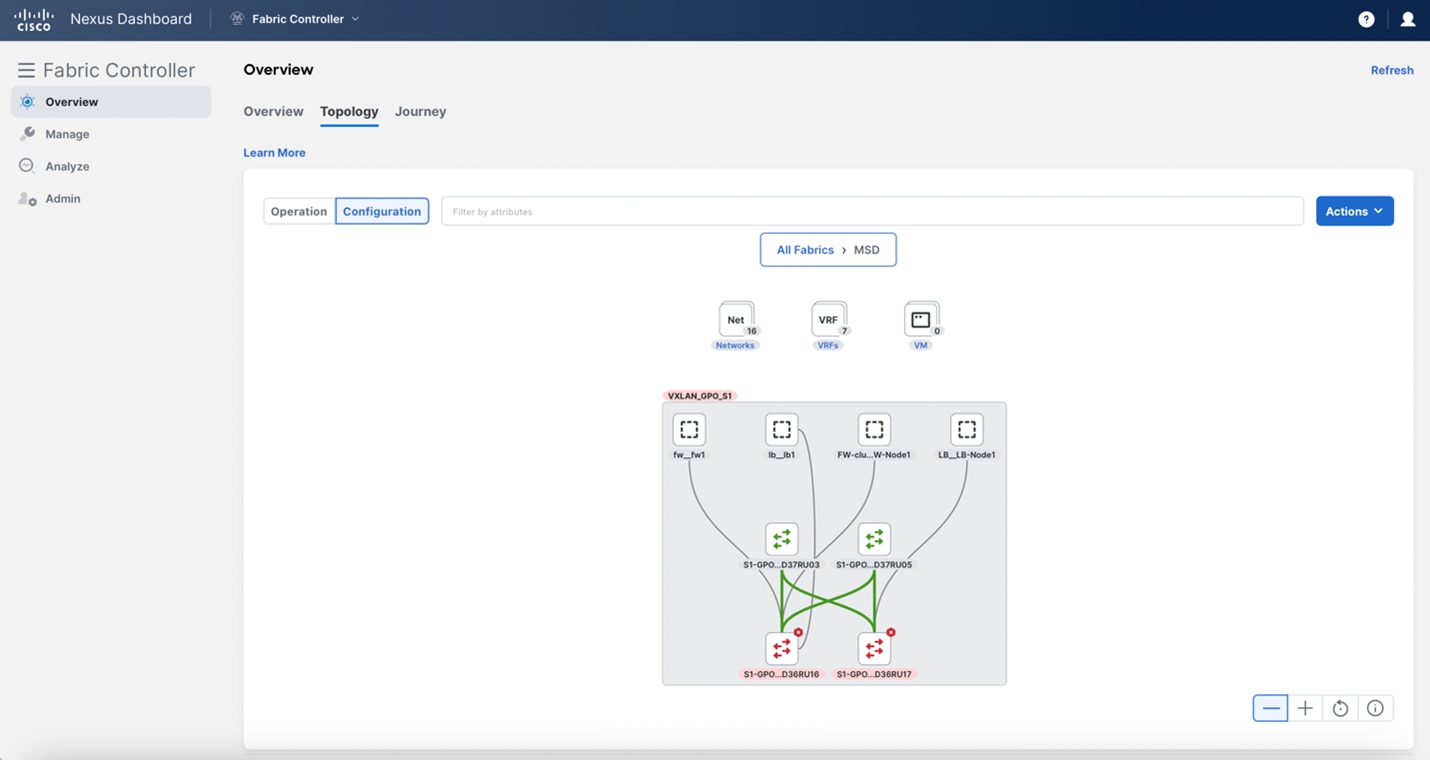Click the S1-GPO...D37RU05 label
Image resolution: width=1430 pixels, height=760 pixels.
(874, 565)
